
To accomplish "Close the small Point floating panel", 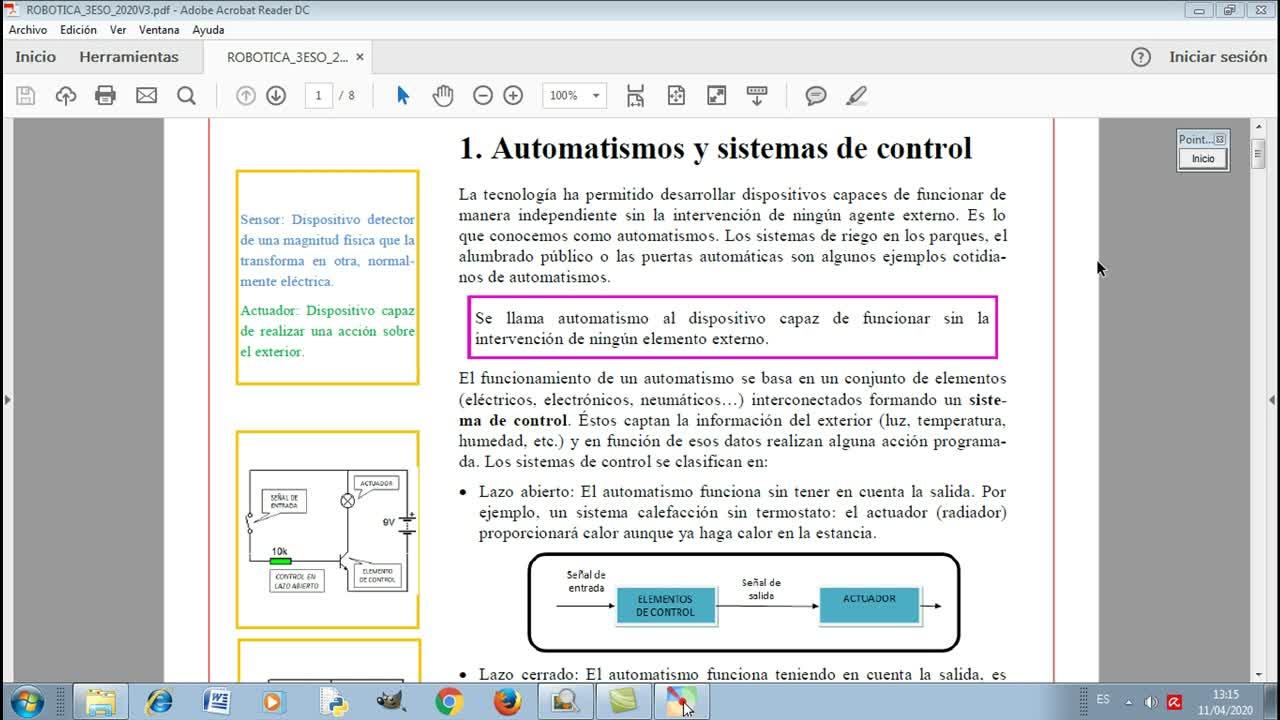I will [1220, 140].
